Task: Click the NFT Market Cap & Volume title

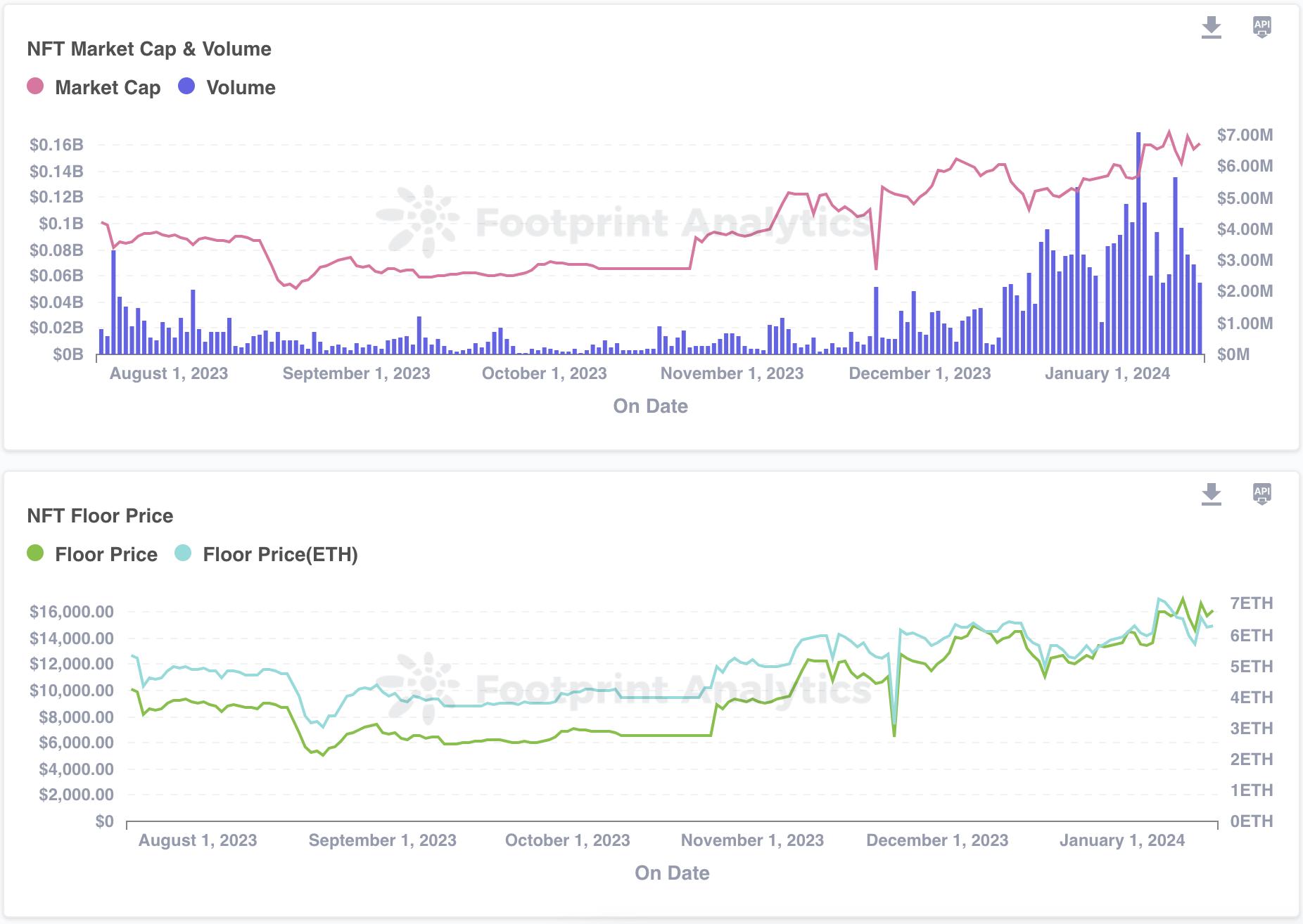Action: coord(149,49)
